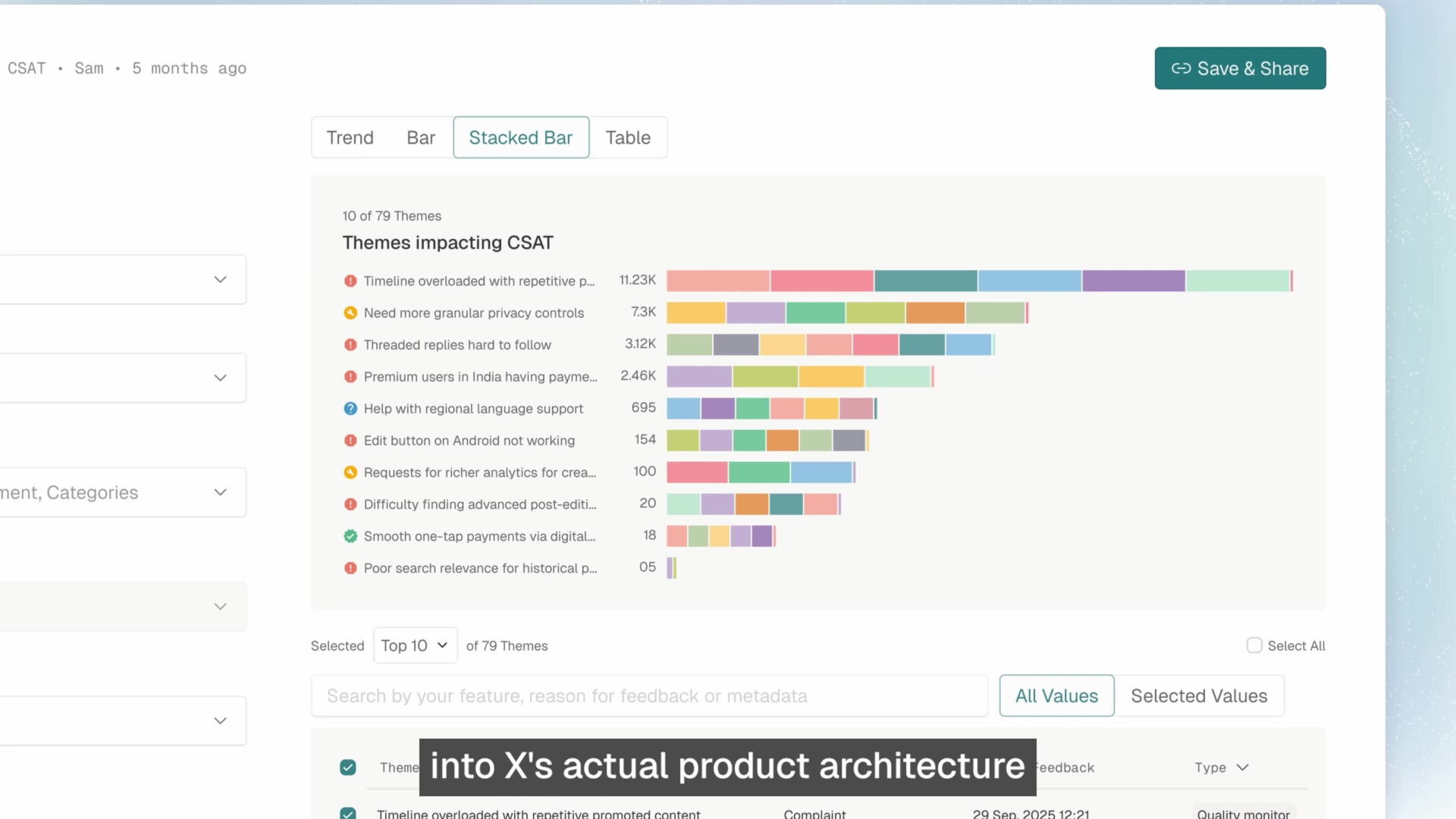Viewport: 1456px width, 819px height.
Task: Switch to the Table tab
Action: click(x=628, y=137)
